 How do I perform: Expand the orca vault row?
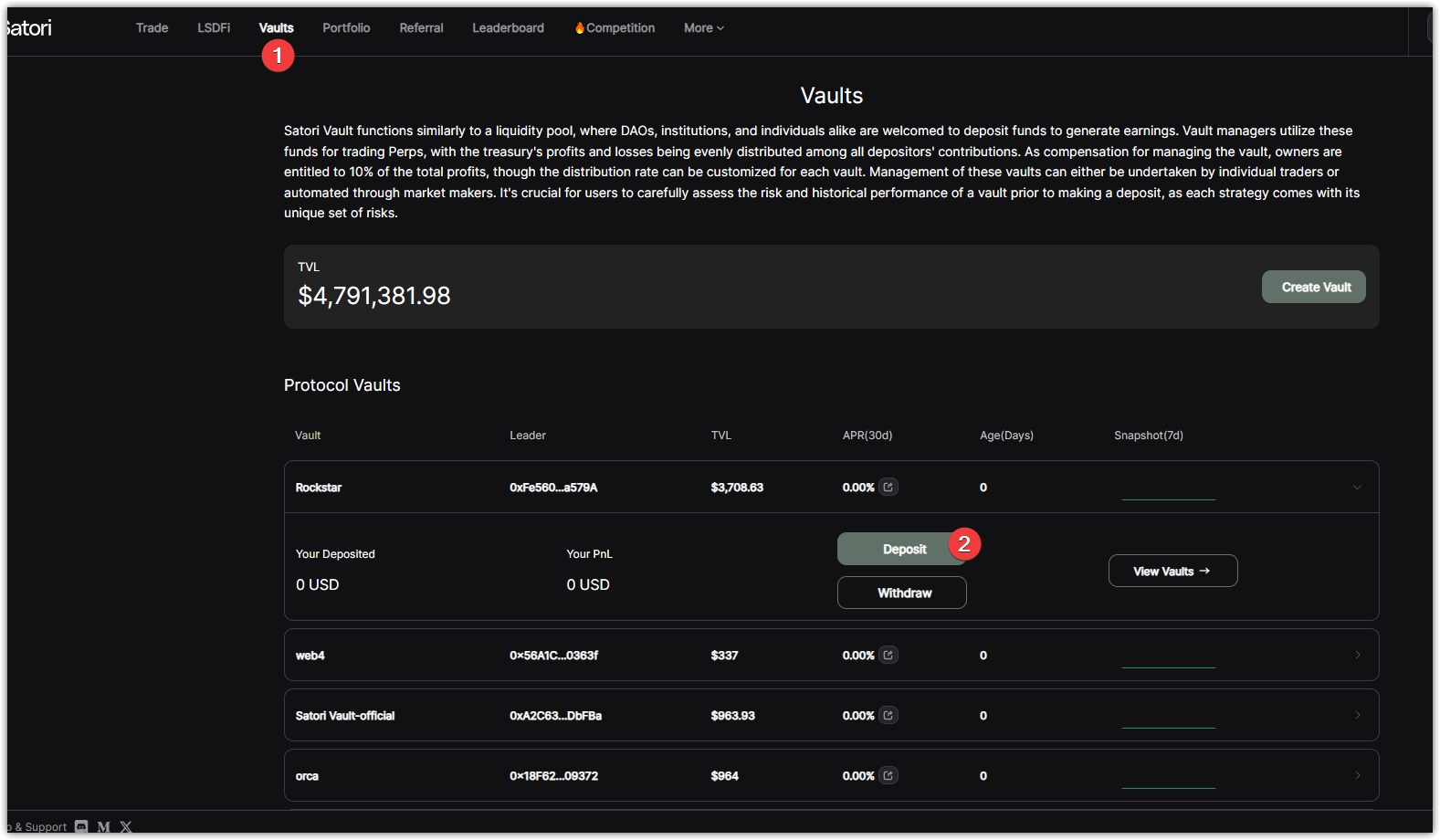click(x=1357, y=775)
